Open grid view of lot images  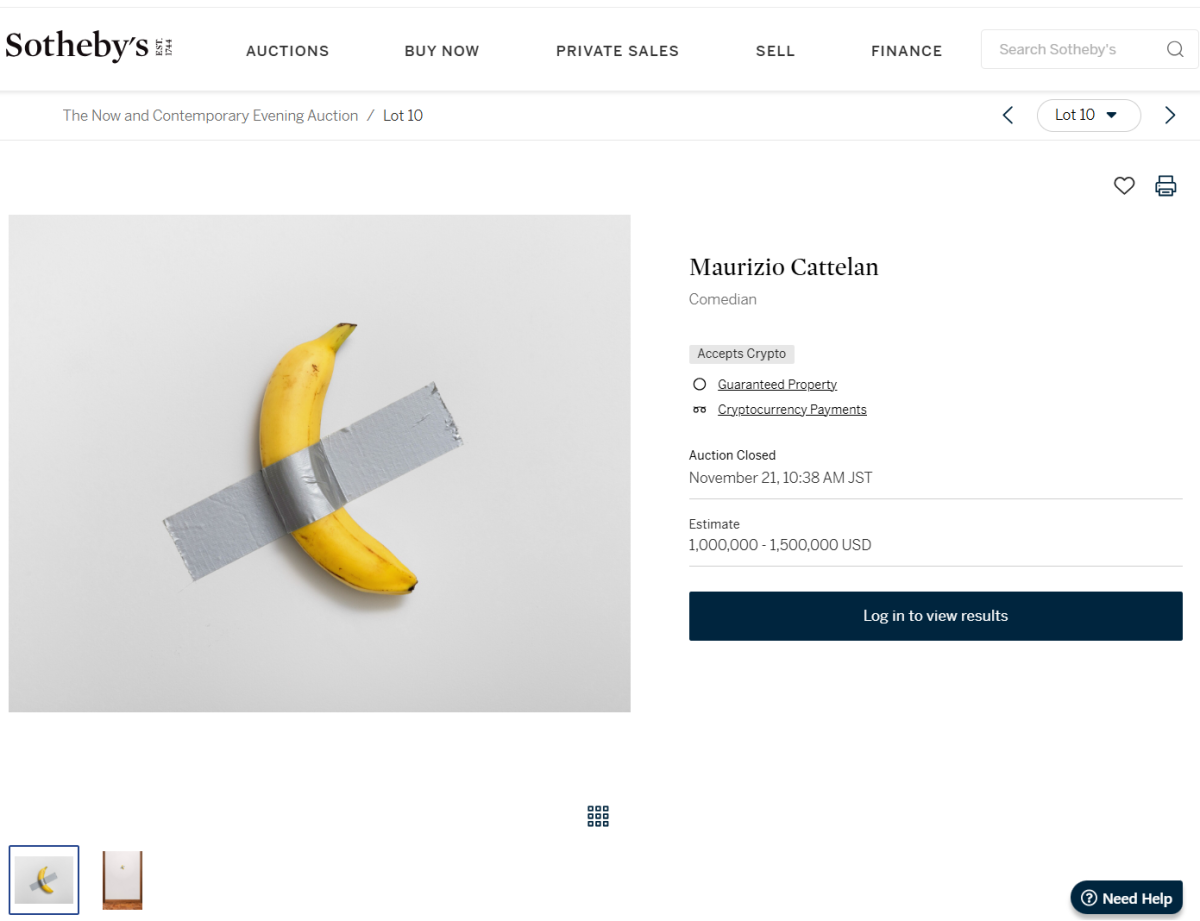pos(597,816)
